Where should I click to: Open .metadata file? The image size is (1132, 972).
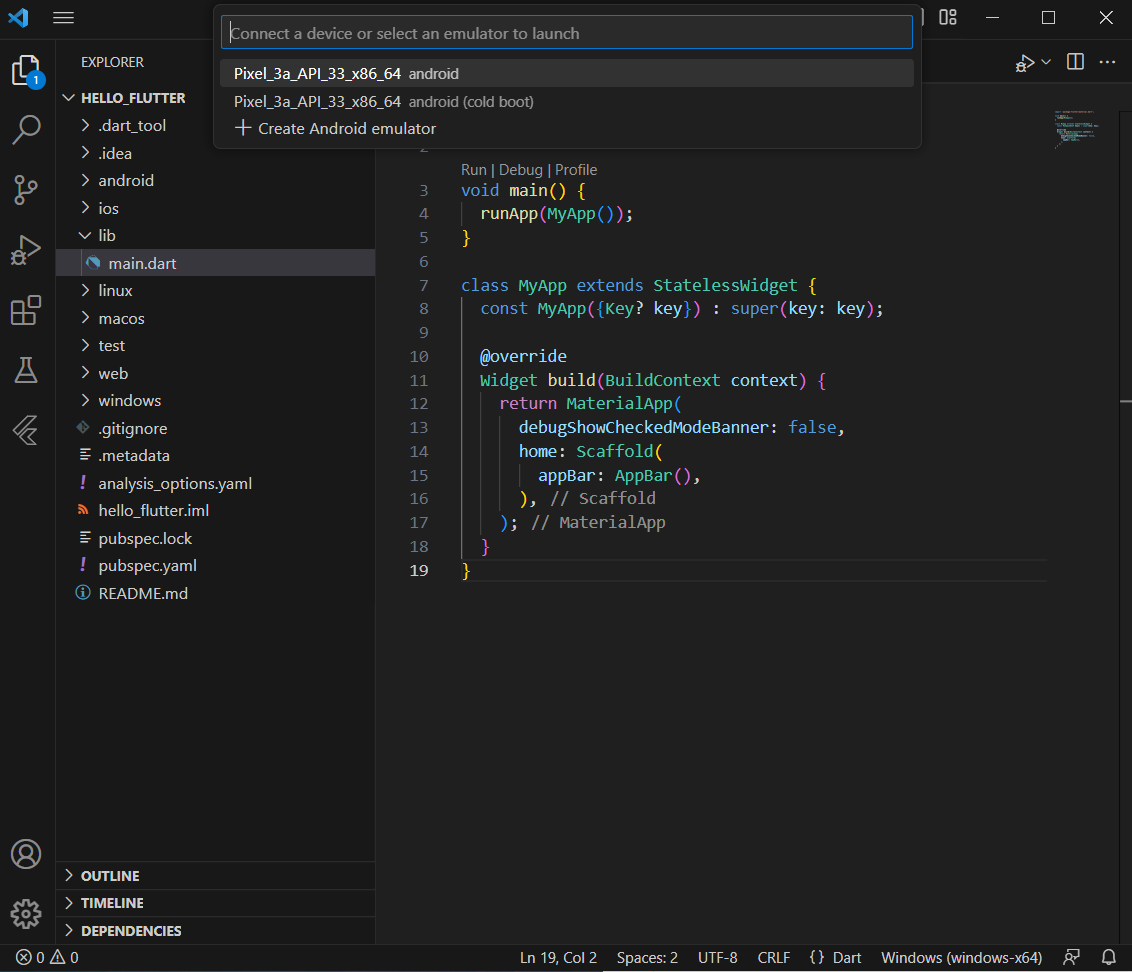coord(215,456)
